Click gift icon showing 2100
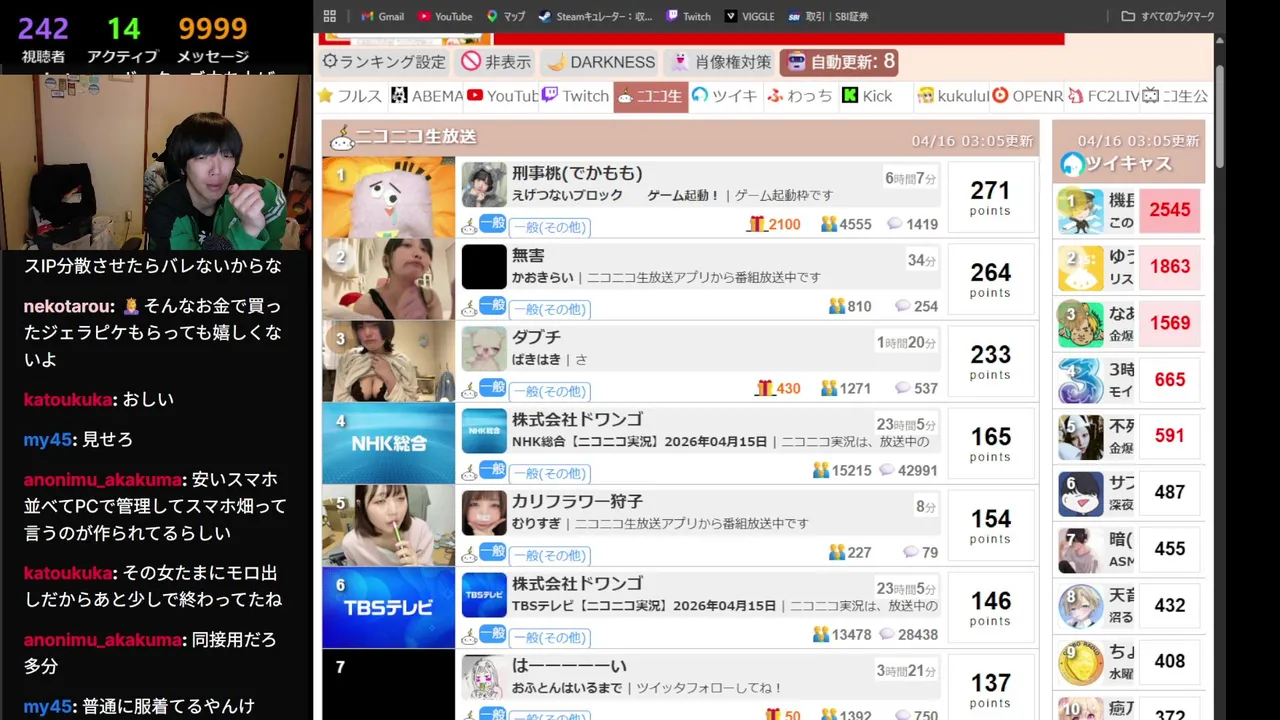 tap(756, 224)
